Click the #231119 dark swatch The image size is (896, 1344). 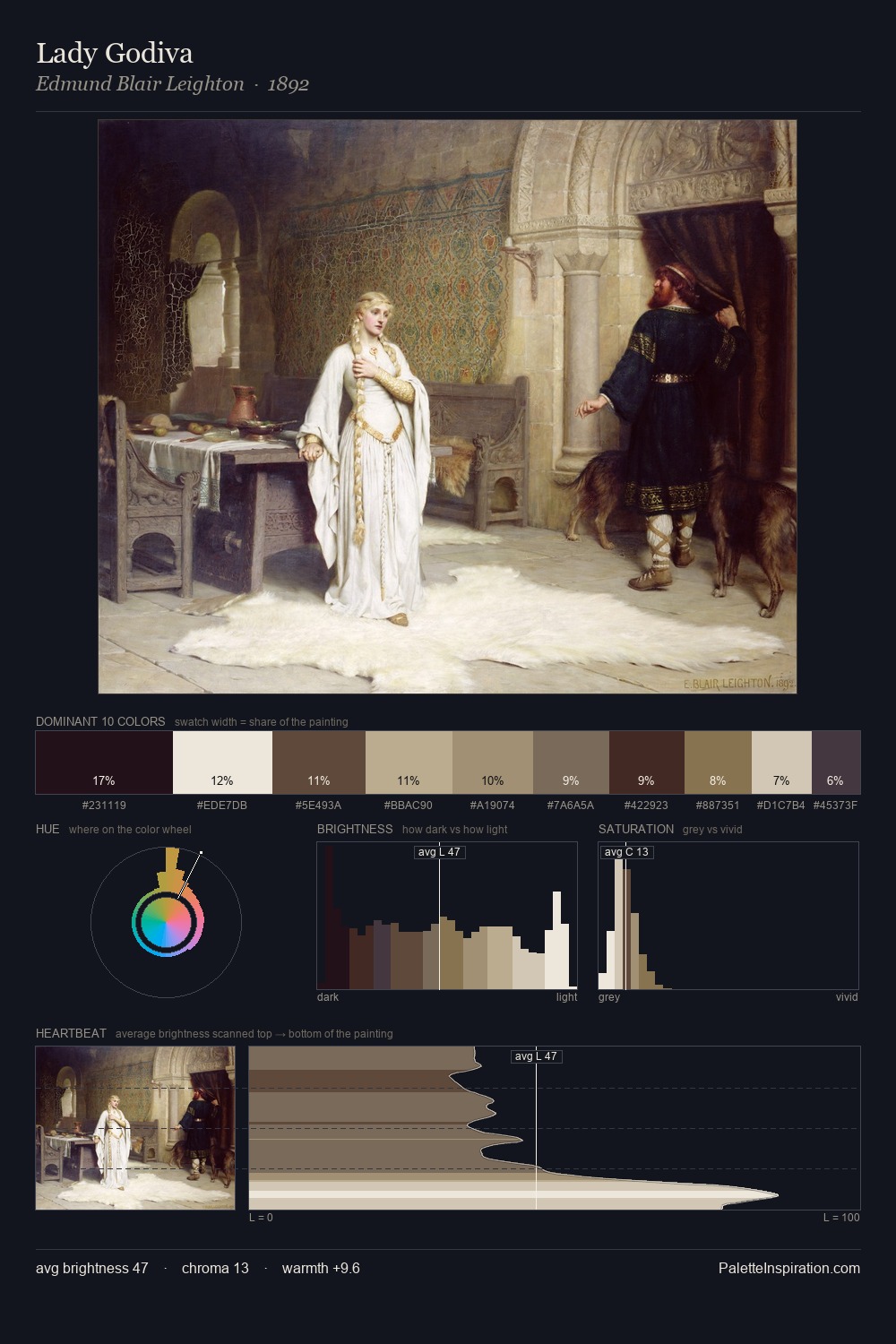coord(104,762)
